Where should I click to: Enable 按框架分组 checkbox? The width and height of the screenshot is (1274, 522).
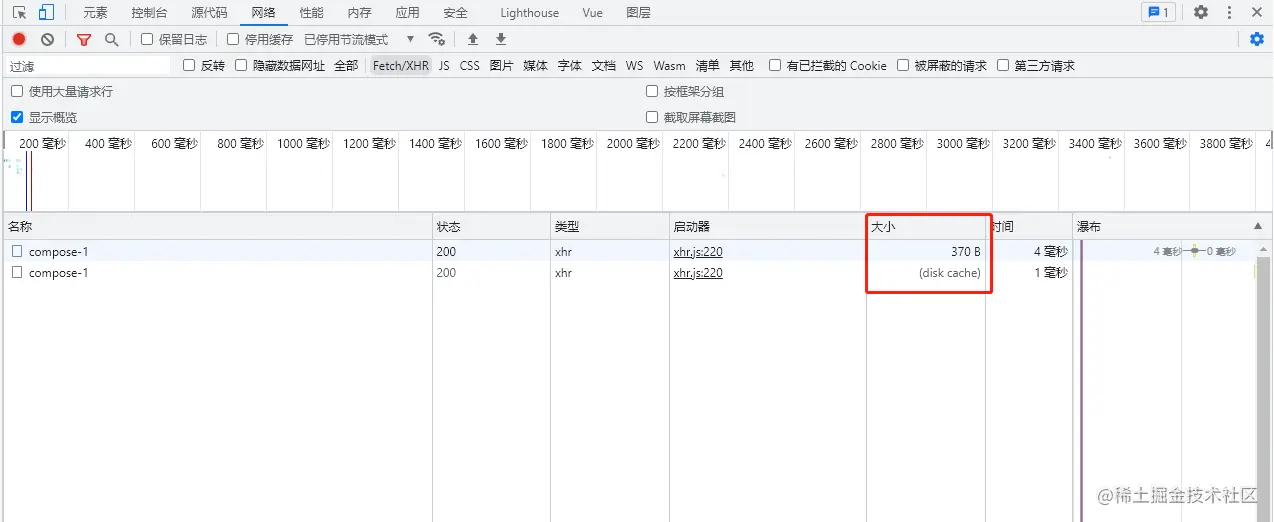click(x=652, y=91)
